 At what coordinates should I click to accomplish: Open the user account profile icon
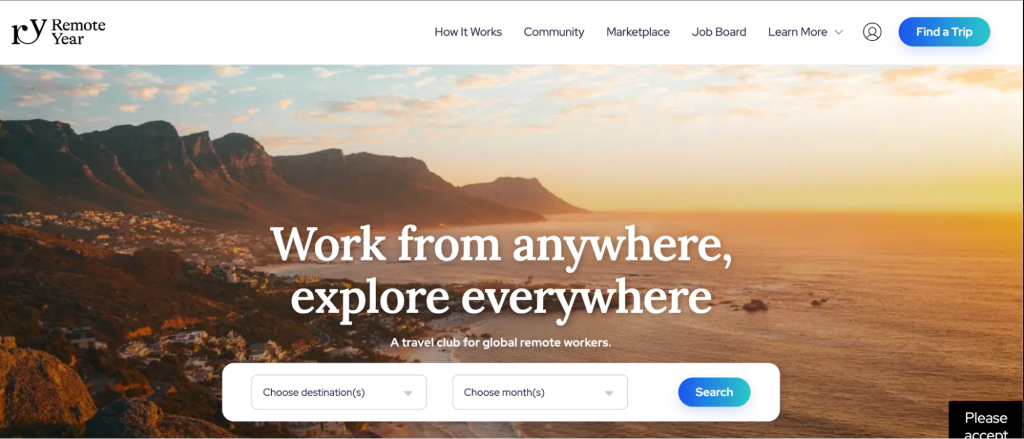(872, 32)
